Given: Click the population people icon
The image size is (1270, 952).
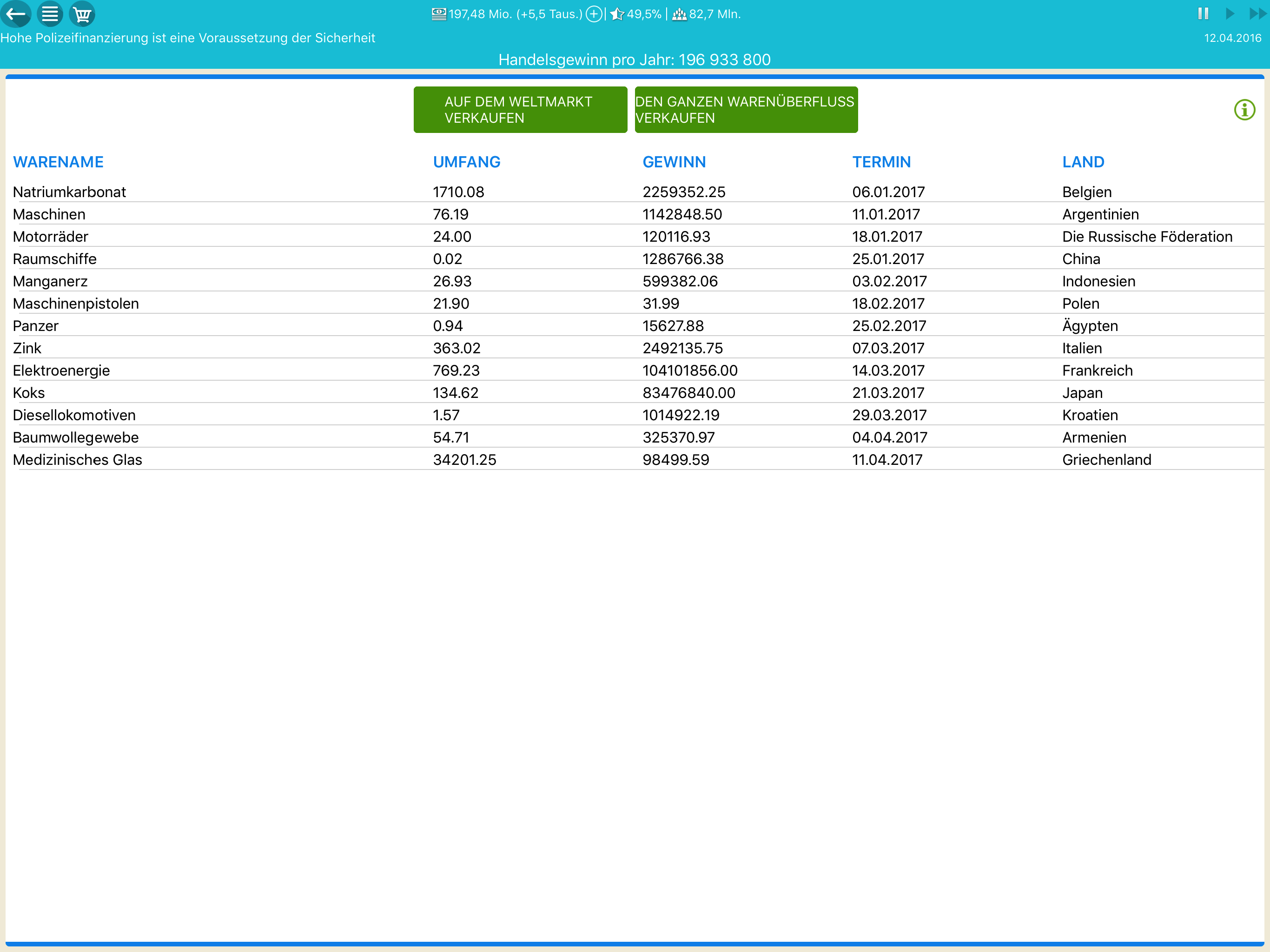Looking at the screenshot, I should coord(679,14).
